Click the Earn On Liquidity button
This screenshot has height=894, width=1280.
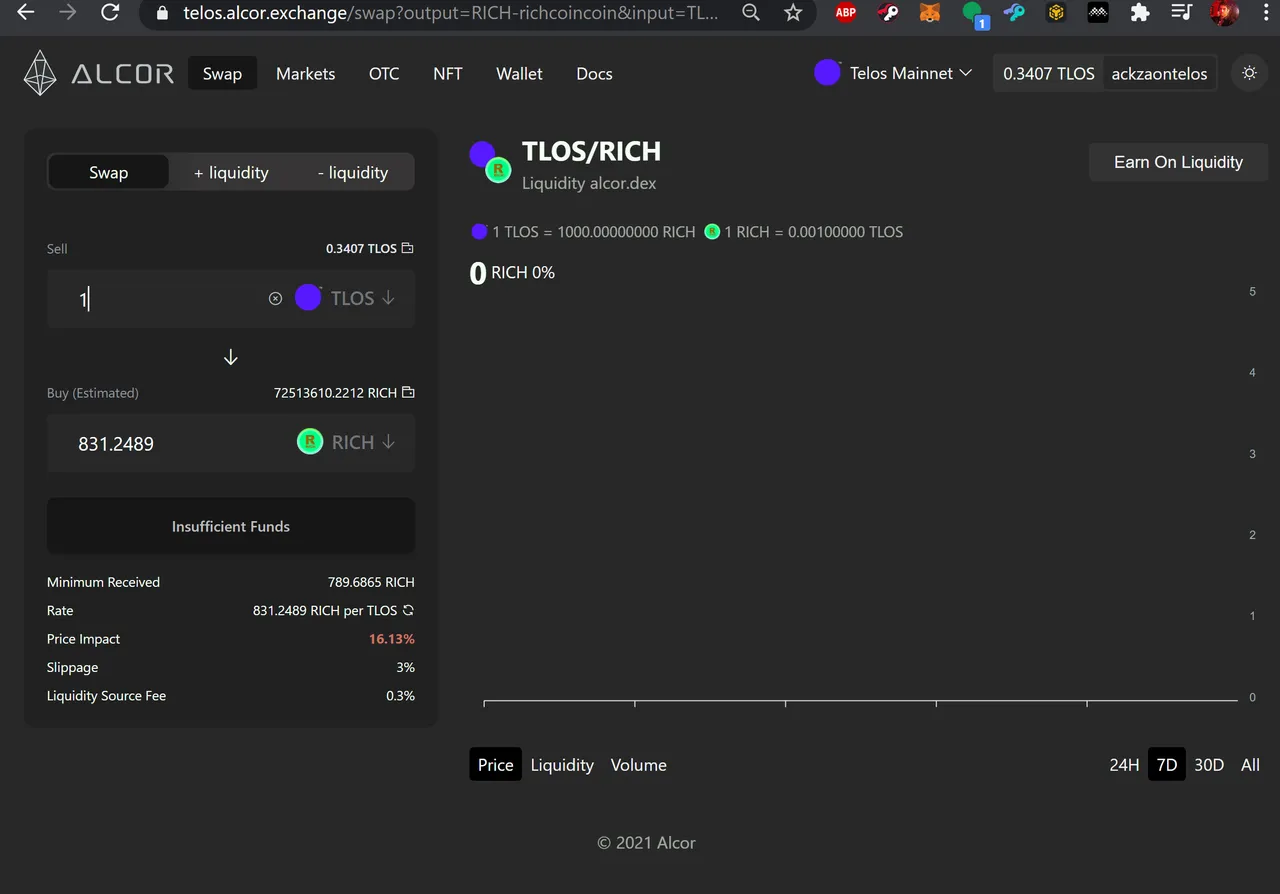1178,162
